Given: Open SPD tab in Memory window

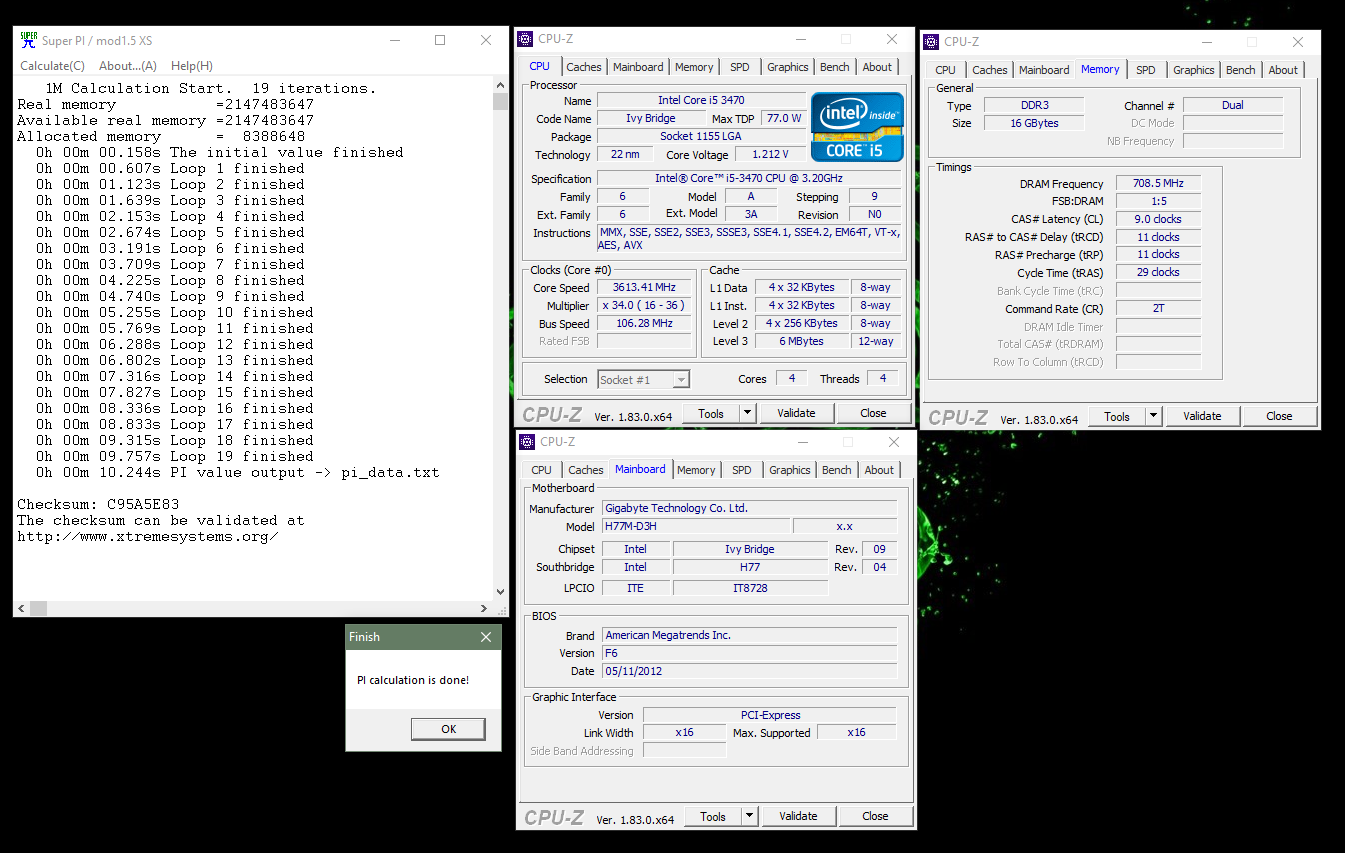Looking at the screenshot, I should point(1146,70).
